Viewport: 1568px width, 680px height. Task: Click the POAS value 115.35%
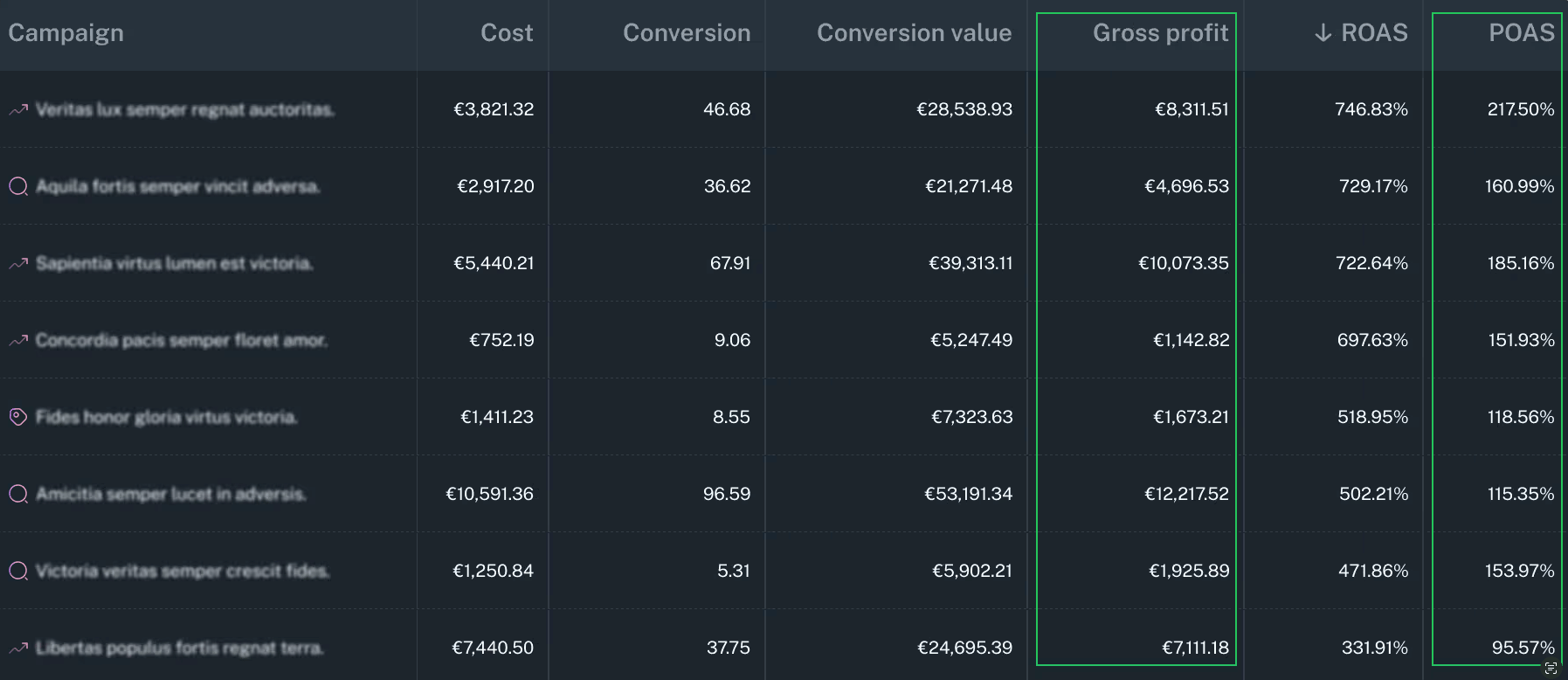point(1521,494)
